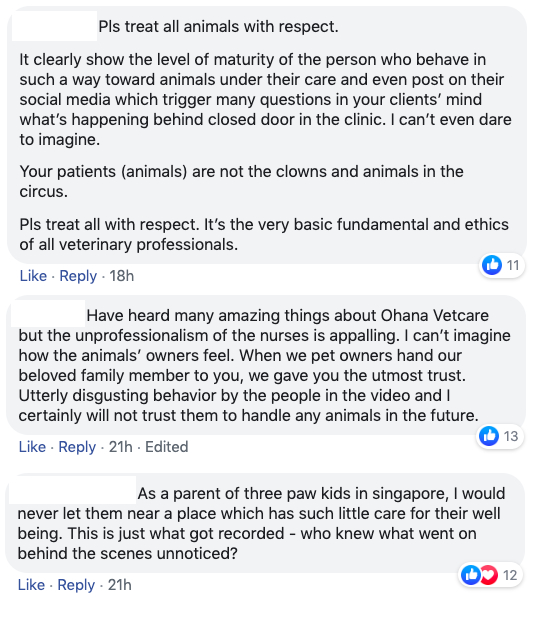The height and width of the screenshot is (618, 552).
Task: Like the 'three paw kids' comment
Action: click(32, 585)
